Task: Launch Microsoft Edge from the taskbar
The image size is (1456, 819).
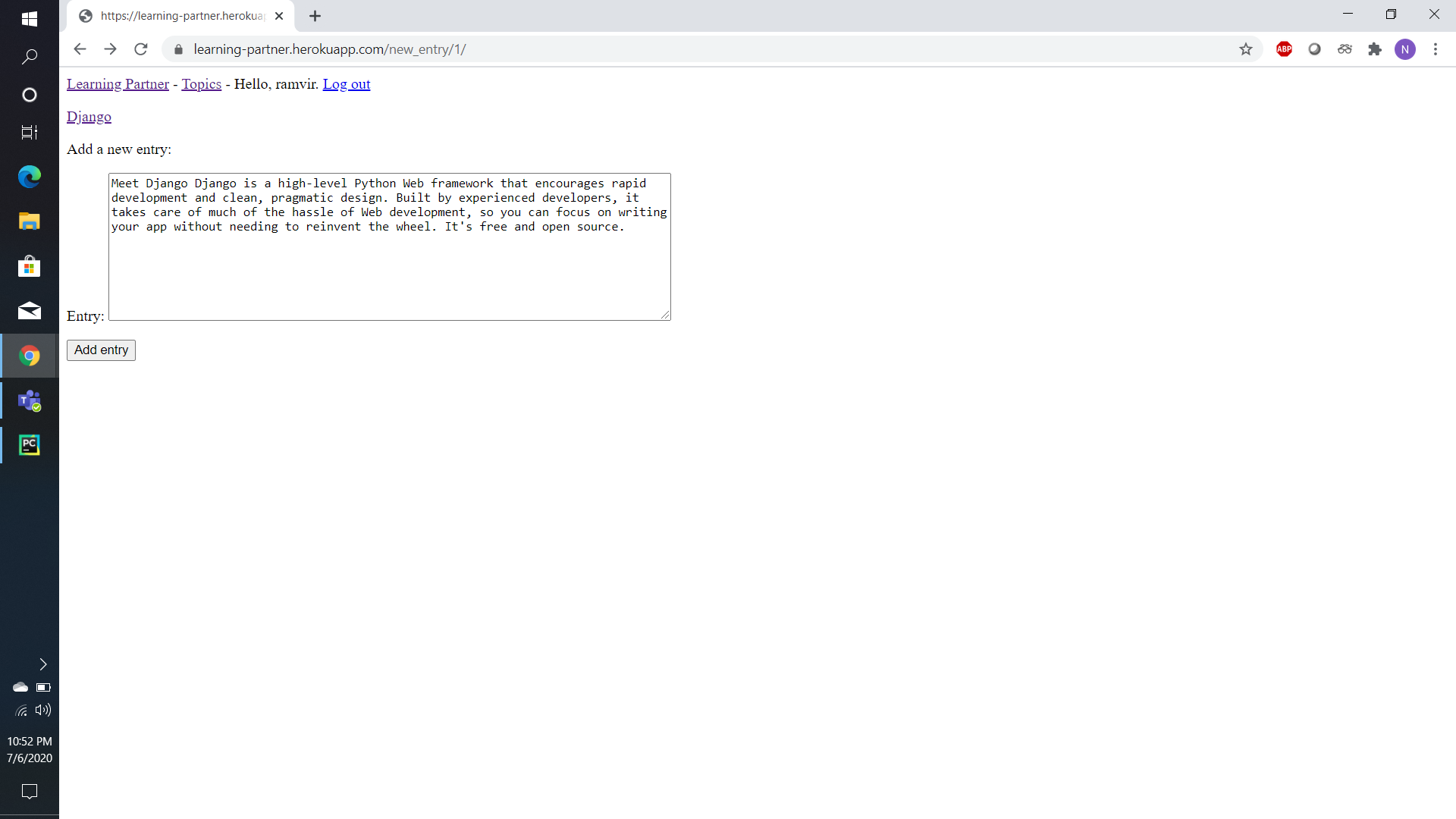Action: (x=29, y=177)
